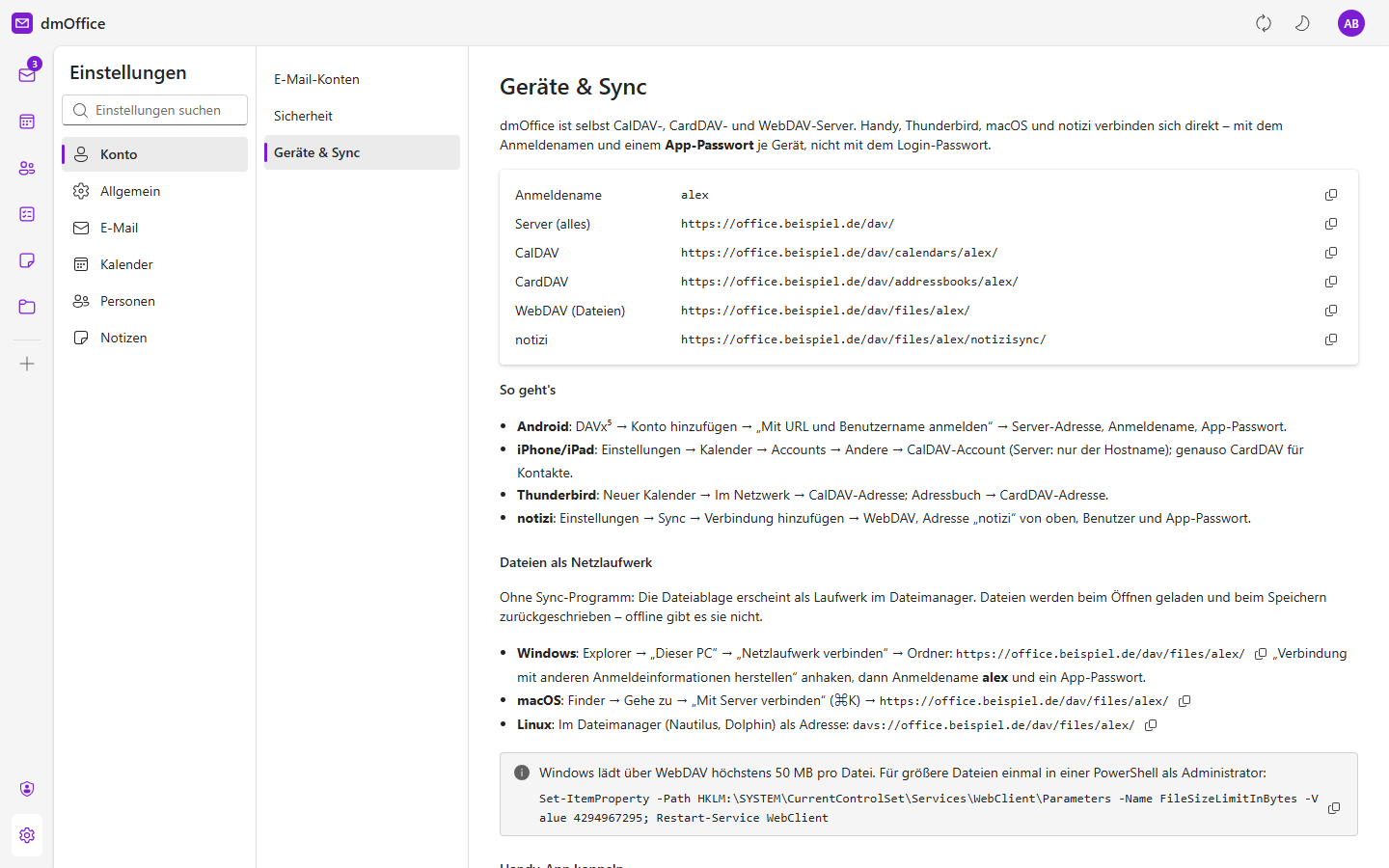Open the Notes app in left rail
Image resolution: width=1389 pixels, height=868 pixels.
coord(27,260)
